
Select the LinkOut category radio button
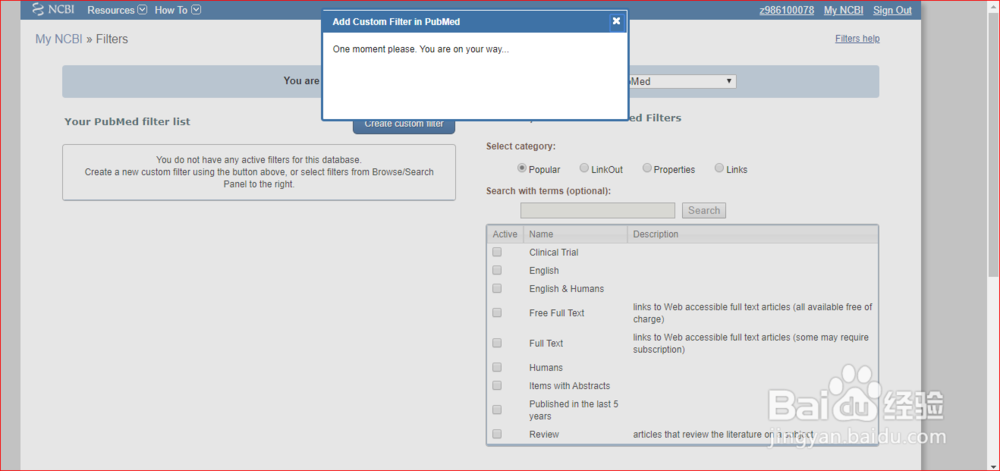click(x=584, y=168)
